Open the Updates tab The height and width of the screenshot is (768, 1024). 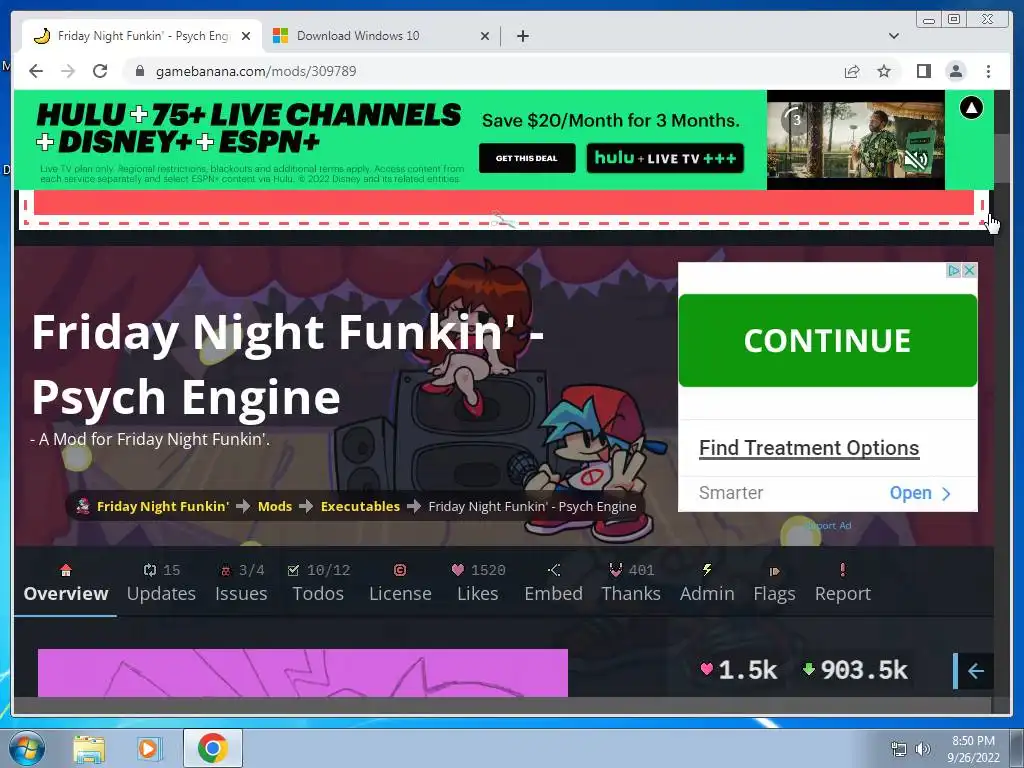(x=161, y=583)
